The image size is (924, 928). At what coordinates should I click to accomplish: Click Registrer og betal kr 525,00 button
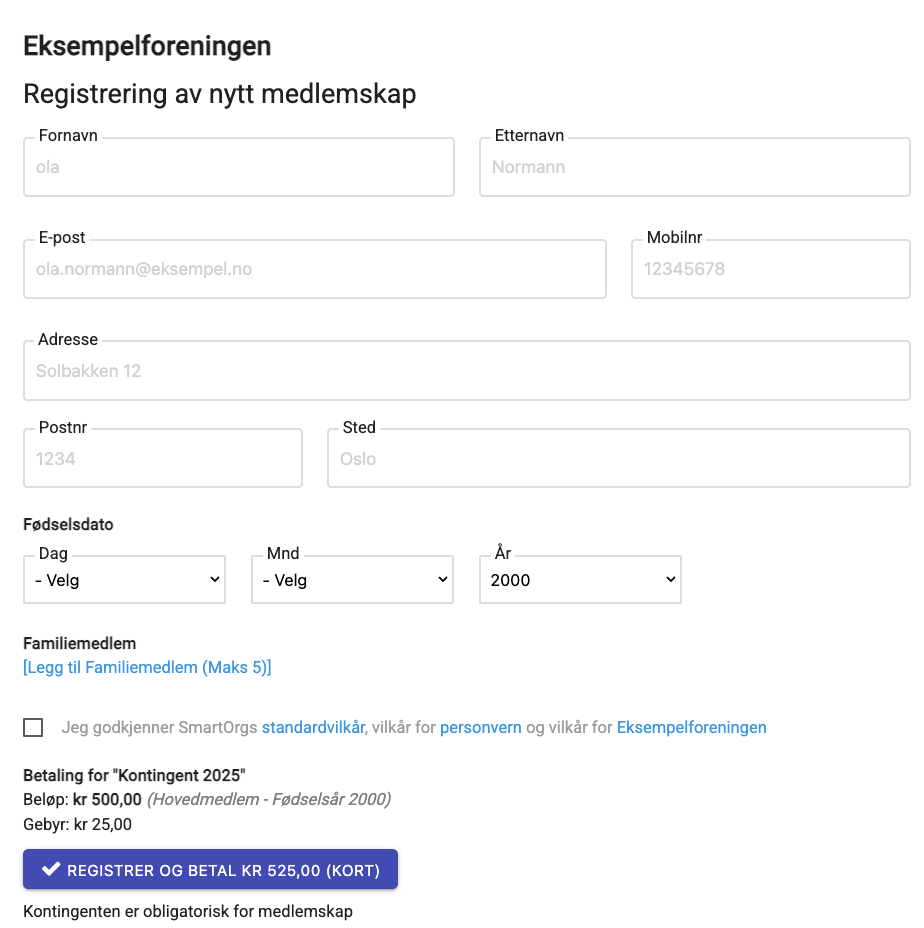point(210,869)
